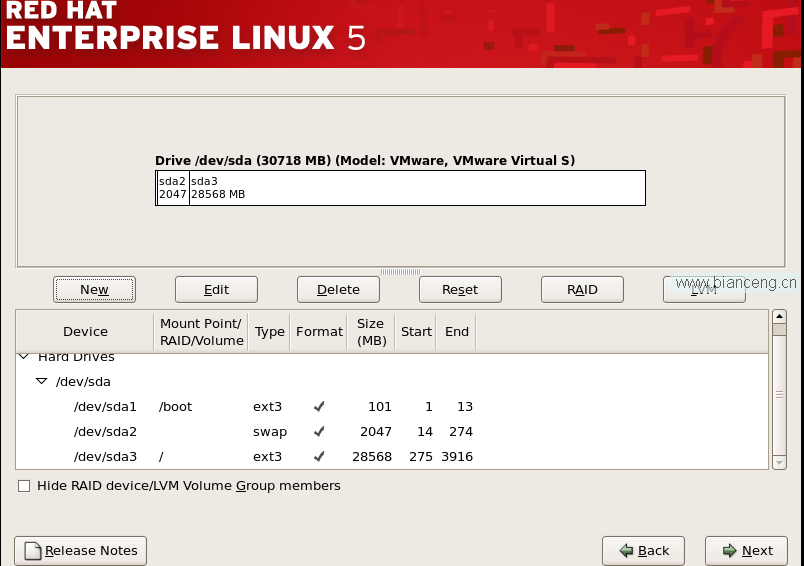The image size is (804, 566).
Task: Click the green Back arrow icon
Action: click(x=626, y=551)
